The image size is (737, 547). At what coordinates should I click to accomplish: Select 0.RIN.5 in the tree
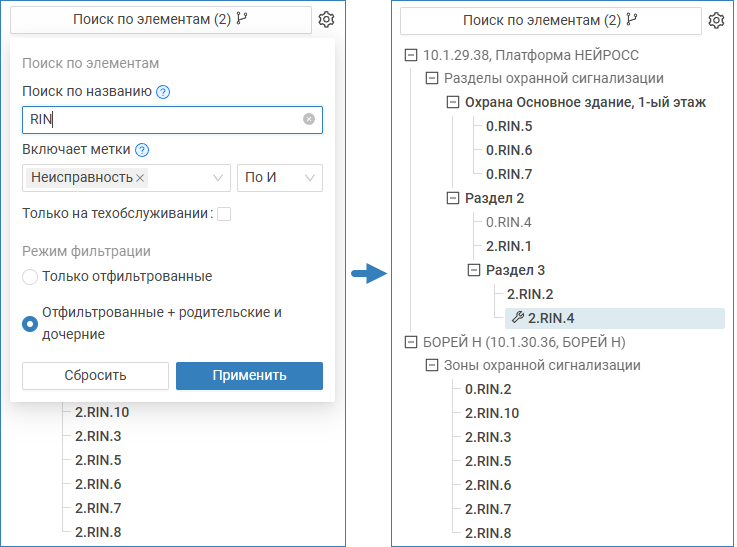coord(509,126)
